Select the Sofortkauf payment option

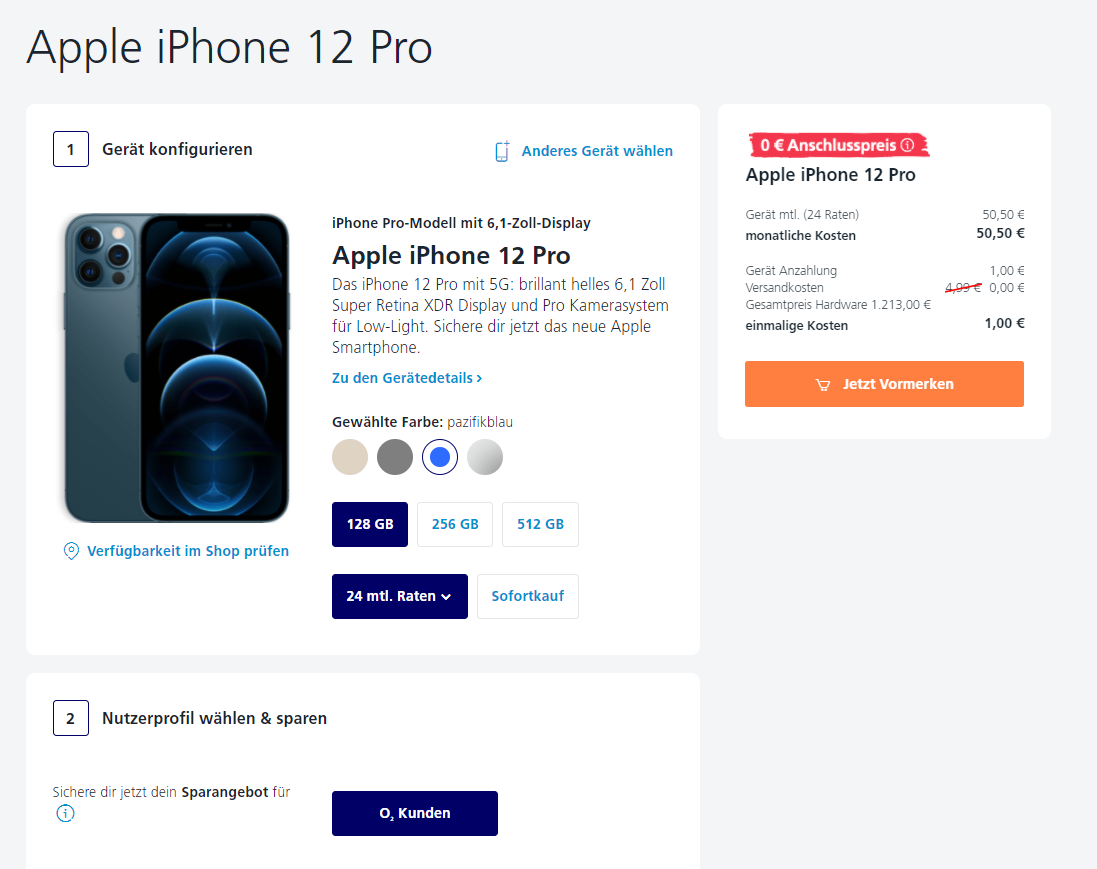coord(528,596)
